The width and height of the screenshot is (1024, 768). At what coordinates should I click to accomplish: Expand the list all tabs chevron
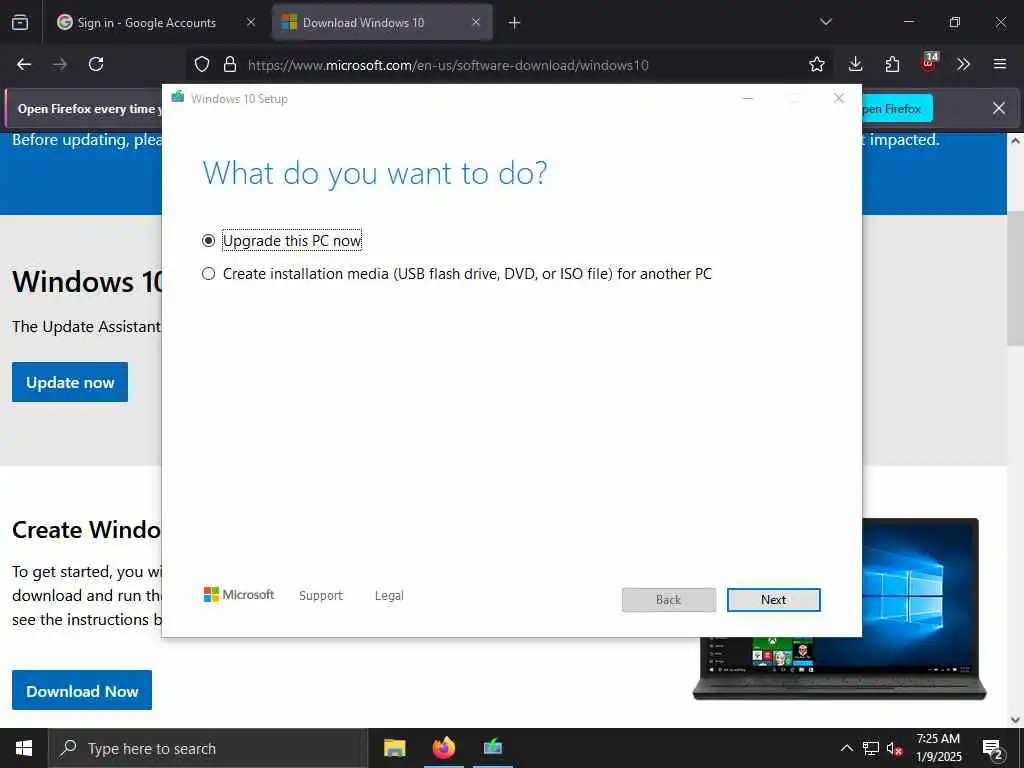coord(825,22)
